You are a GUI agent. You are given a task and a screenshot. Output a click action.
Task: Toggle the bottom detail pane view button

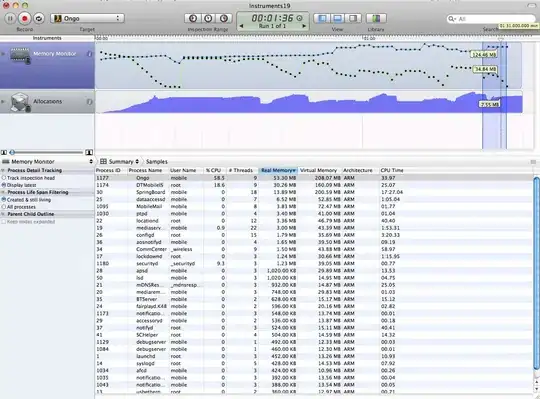coord(338,18)
